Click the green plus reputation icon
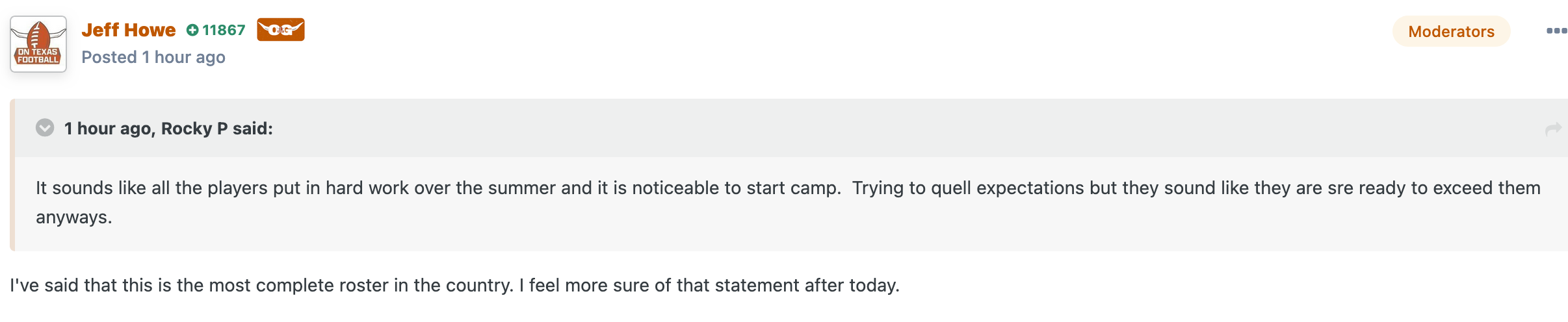The height and width of the screenshot is (322, 1568). 192,30
